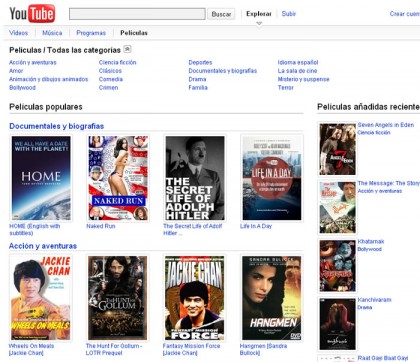This screenshot has height=362, width=420.
Task: Open the Explorar dropdown arrow
Action: pyautogui.click(x=259, y=23)
